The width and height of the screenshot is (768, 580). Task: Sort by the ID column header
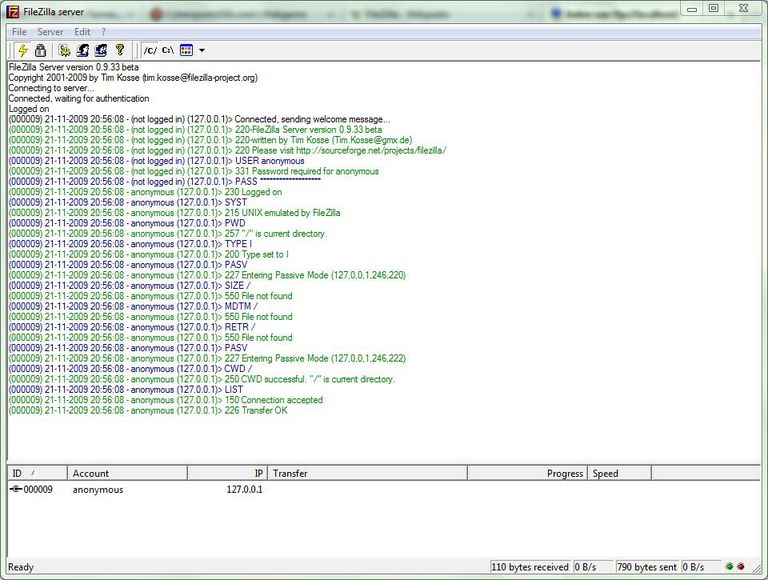pos(37,473)
